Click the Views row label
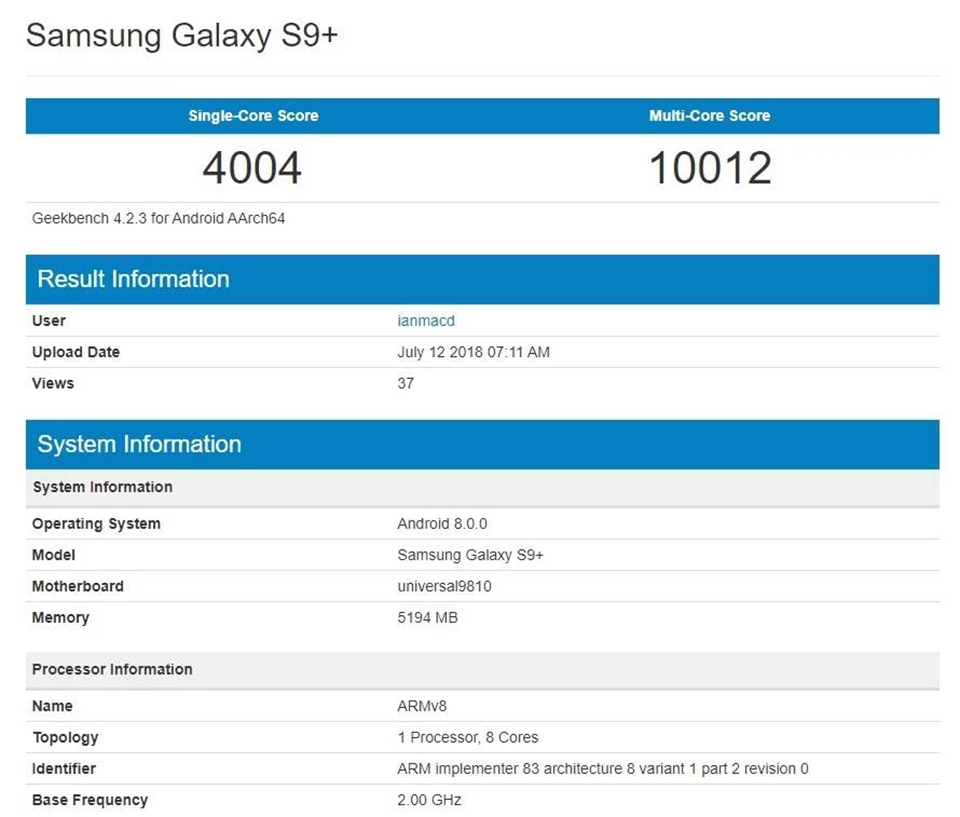Image resolution: width=960 pixels, height=817 pixels. point(53,383)
